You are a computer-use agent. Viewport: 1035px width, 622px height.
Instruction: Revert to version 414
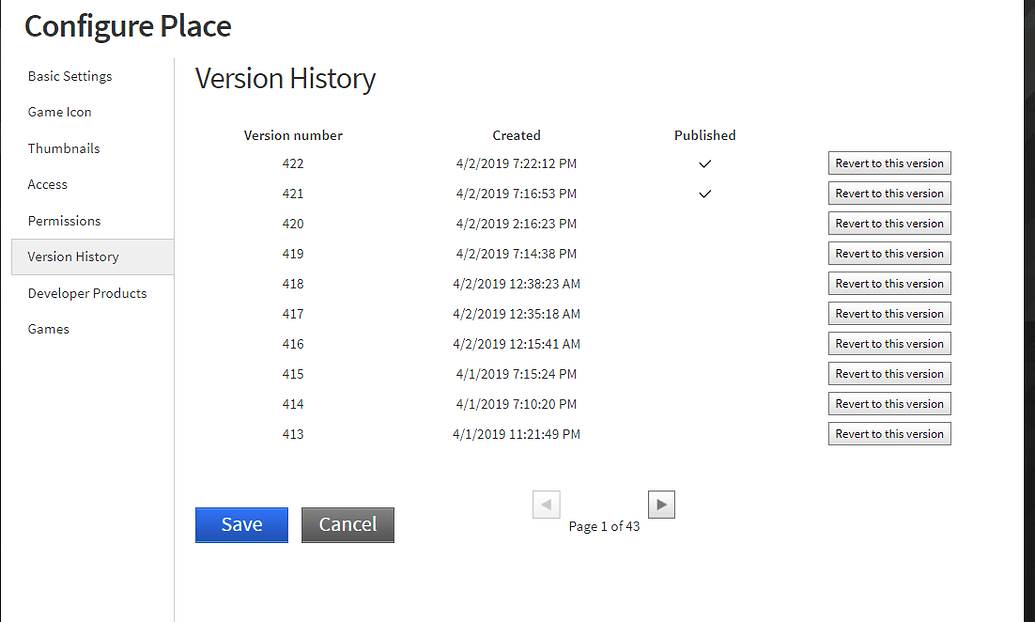[x=890, y=403]
